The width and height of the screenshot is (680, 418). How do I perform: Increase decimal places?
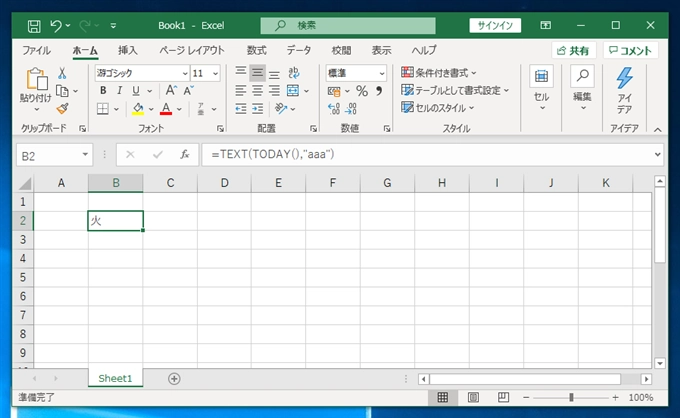tap(333, 108)
